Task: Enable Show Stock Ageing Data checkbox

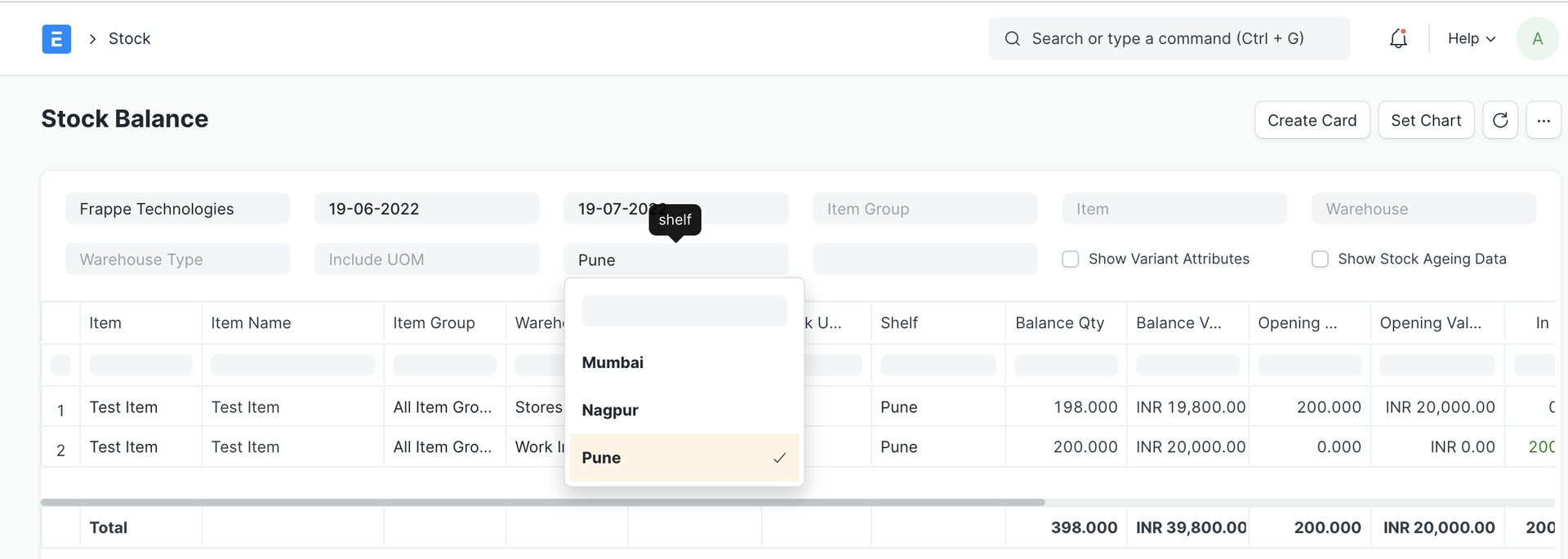Action: [x=1319, y=260]
